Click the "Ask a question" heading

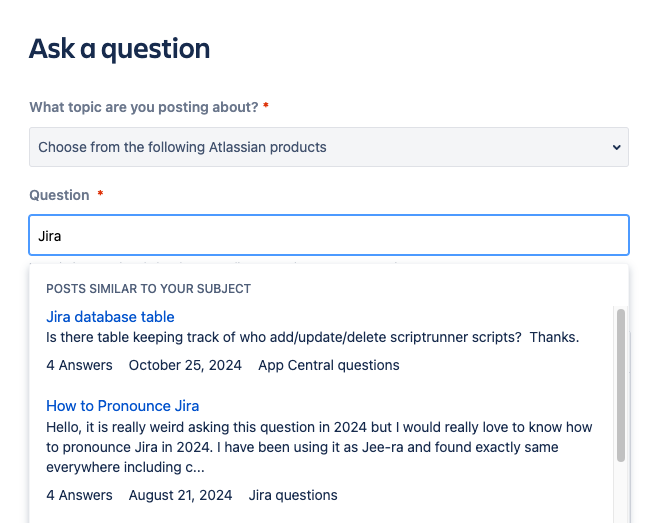[119, 48]
